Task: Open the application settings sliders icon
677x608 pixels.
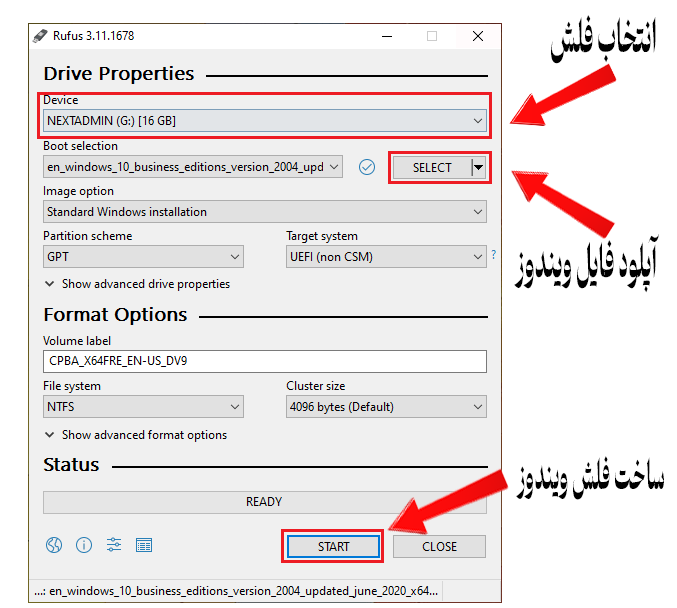Action: [114, 545]
